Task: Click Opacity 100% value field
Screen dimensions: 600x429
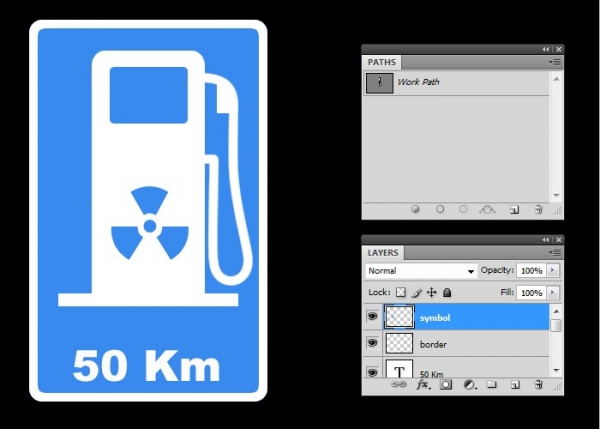Action: point(532,271)
